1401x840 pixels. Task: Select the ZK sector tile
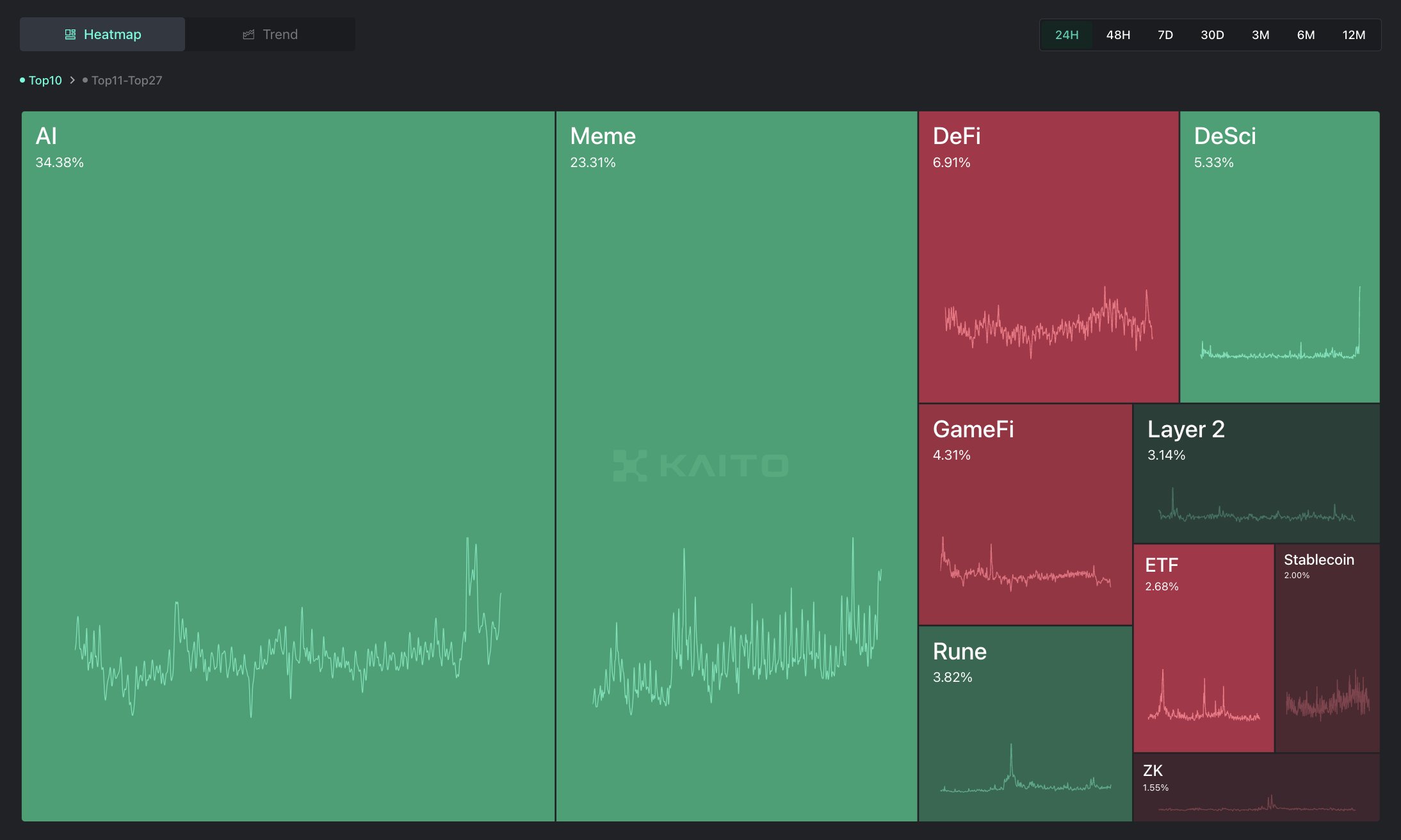tap(1256, 787)
